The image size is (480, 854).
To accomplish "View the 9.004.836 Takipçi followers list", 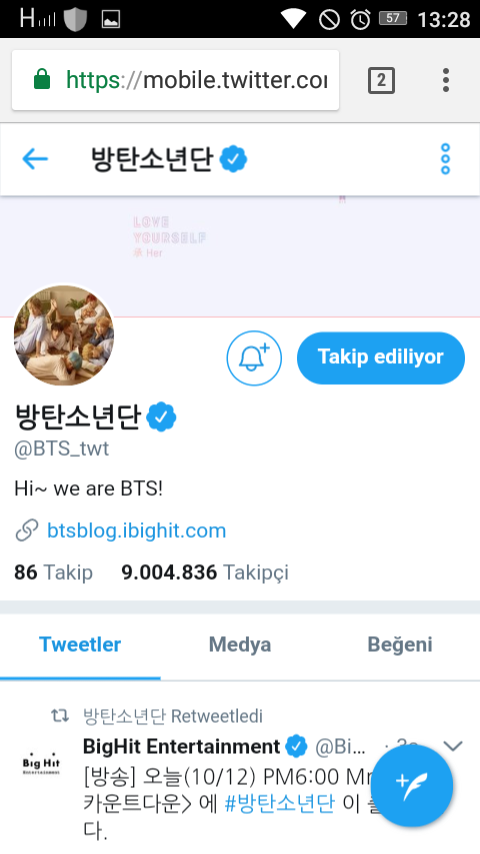I will [x=205, y=572].
